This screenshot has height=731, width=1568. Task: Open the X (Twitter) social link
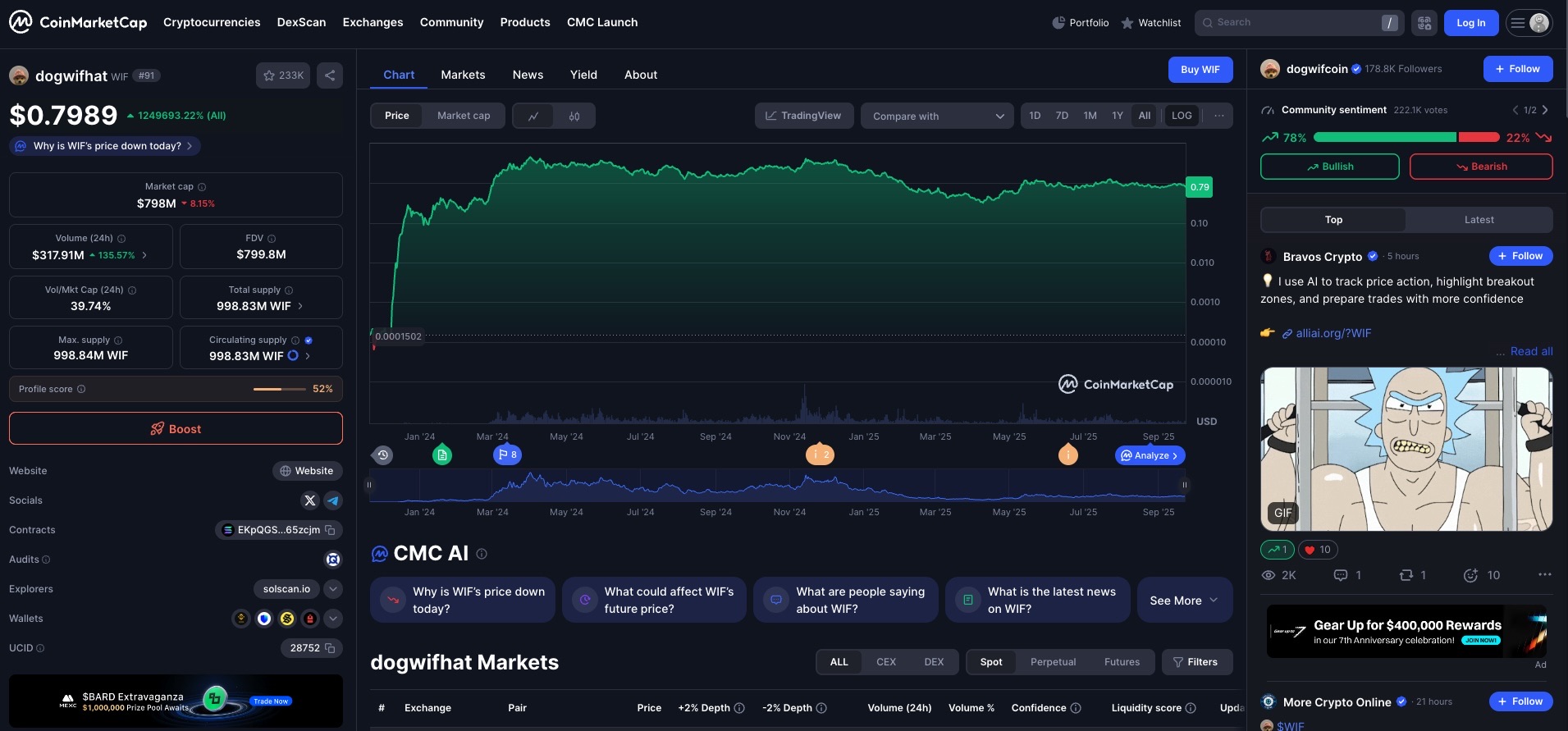point(310,500)
